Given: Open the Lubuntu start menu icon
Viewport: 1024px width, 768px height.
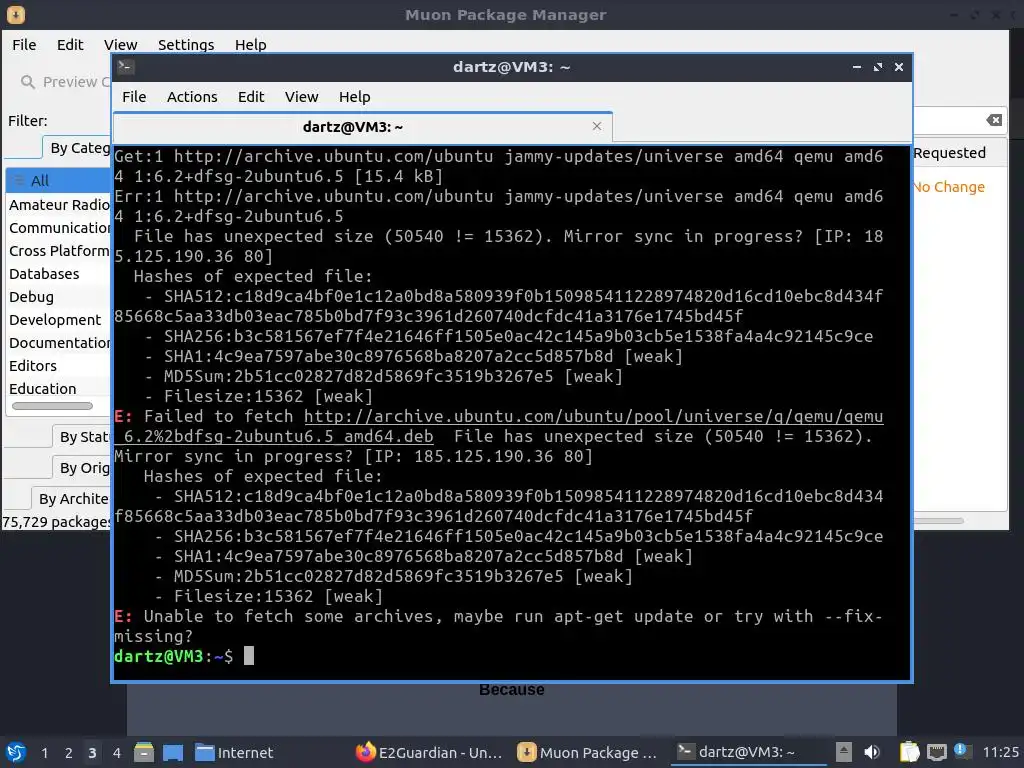Looking at the screenshot, I should pos(16,752).
